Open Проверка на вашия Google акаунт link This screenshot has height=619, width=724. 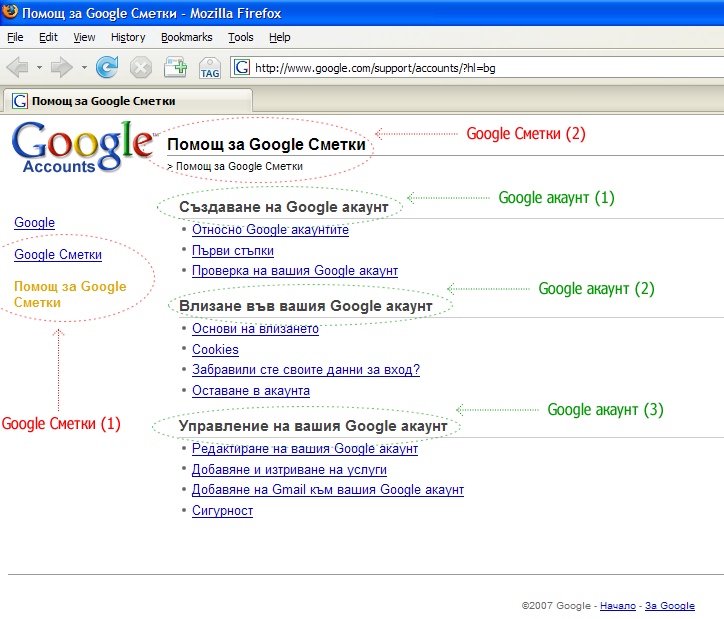[295, 270]
